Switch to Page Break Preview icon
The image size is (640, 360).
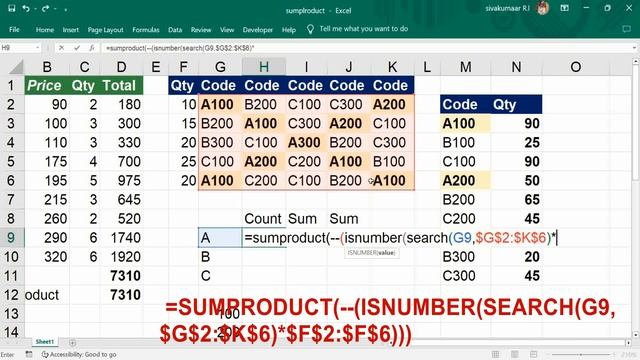pos(533,354)
